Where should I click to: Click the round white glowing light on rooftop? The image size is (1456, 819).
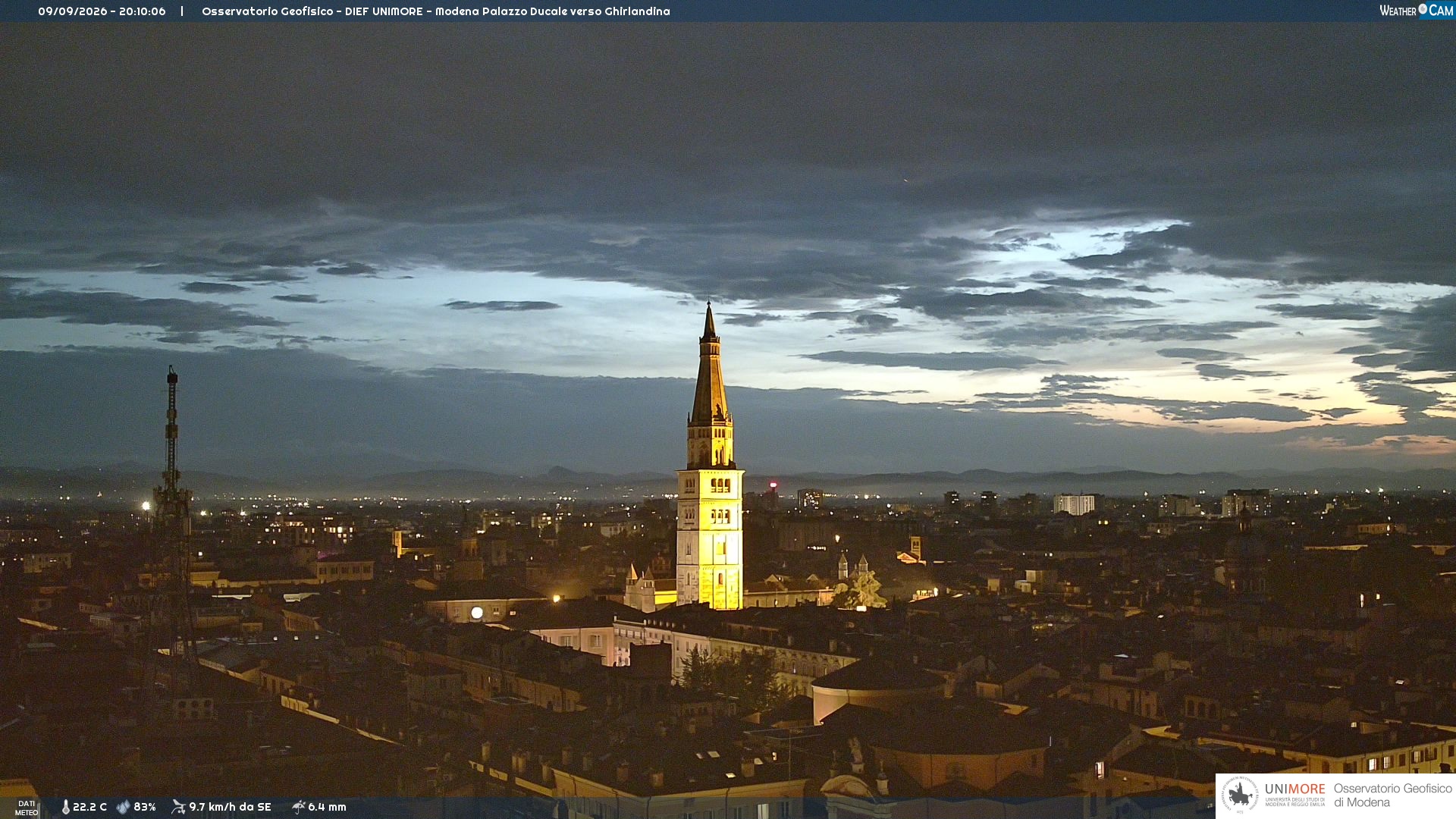point(477,612)
